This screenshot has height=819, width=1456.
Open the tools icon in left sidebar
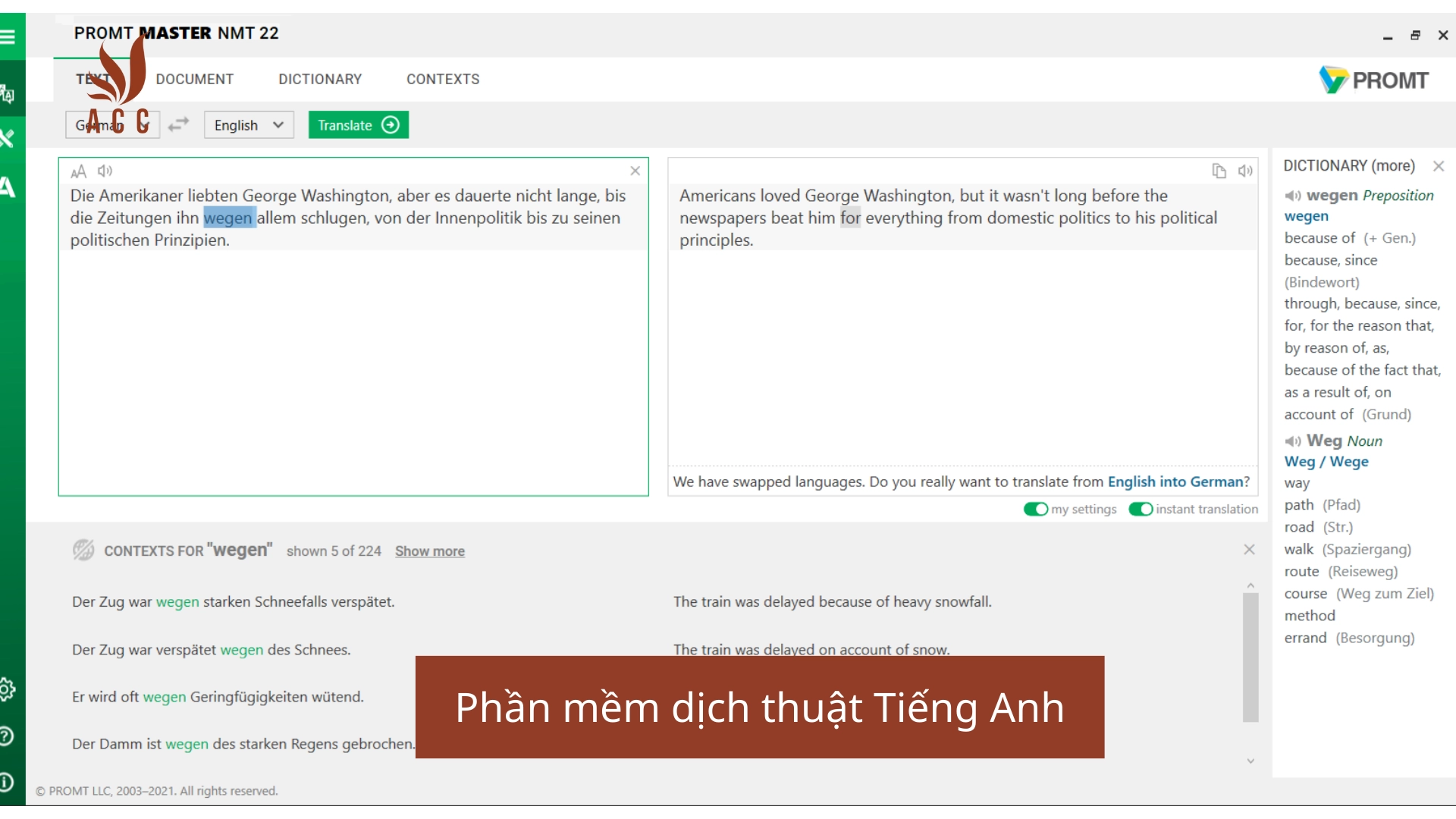click(x=8, y=138)
